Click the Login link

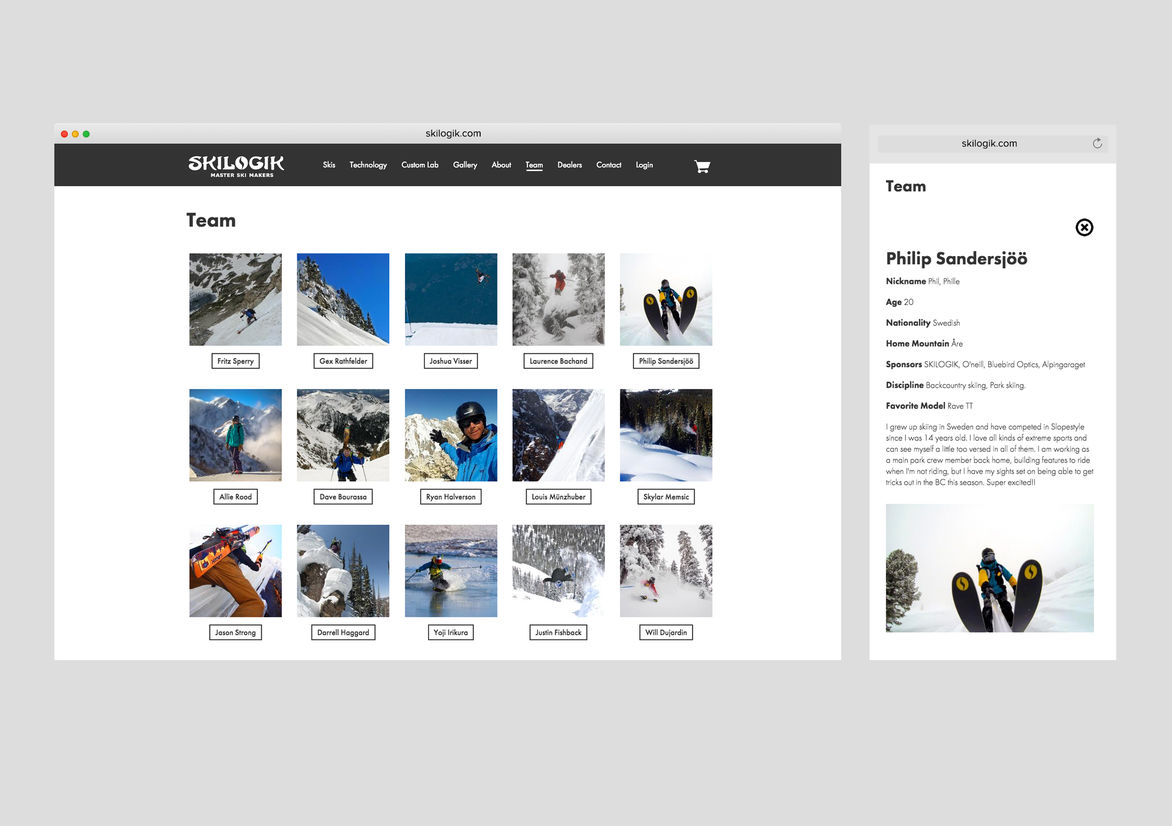point(644,165)
